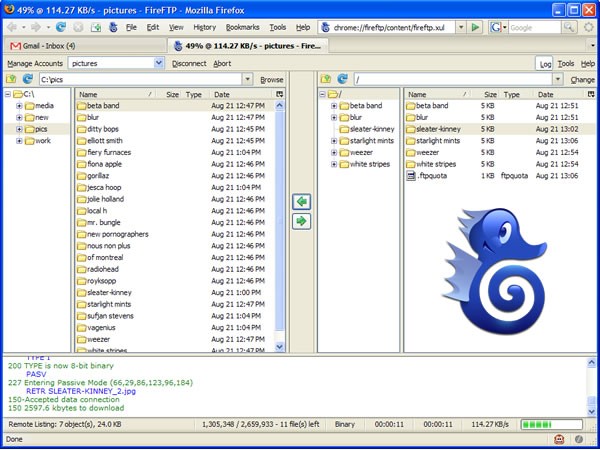
Task: Expand the work folder in local tree
Action: 19,141
